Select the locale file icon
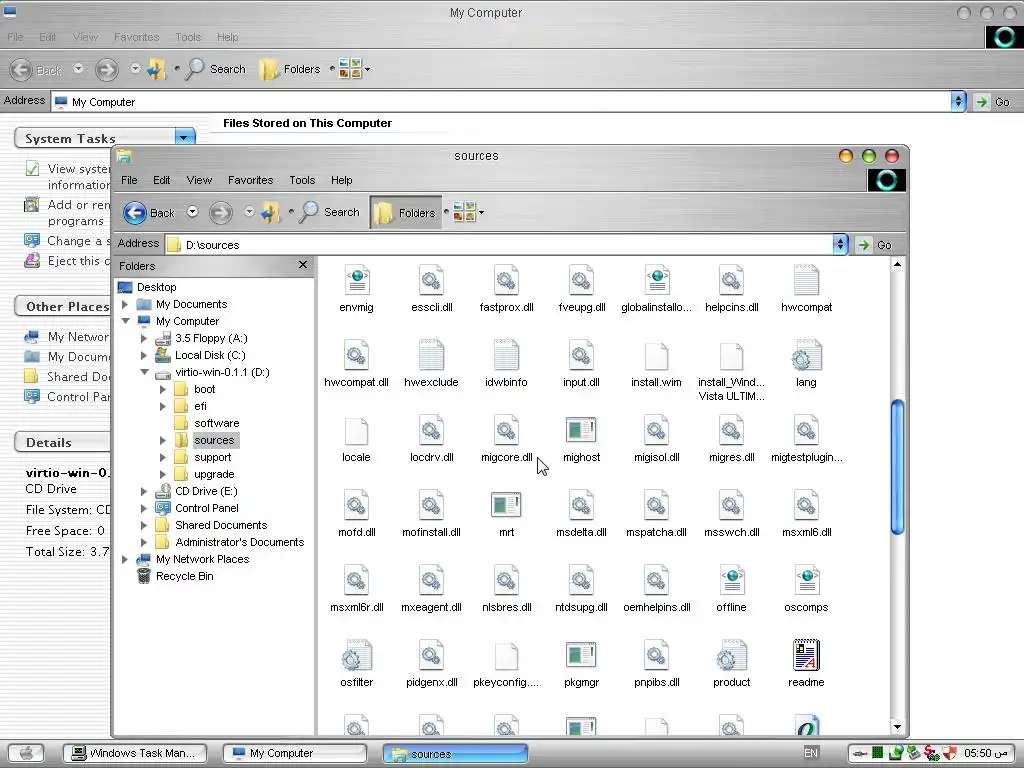Viewport: 1024px width, 768px height. pos(357,431)
